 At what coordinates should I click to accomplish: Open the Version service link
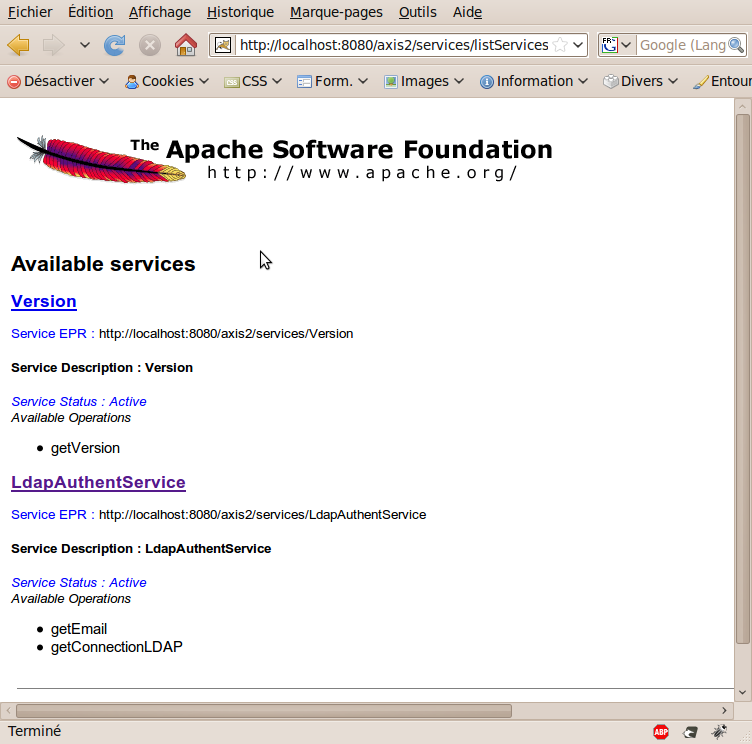coord(44,301)
